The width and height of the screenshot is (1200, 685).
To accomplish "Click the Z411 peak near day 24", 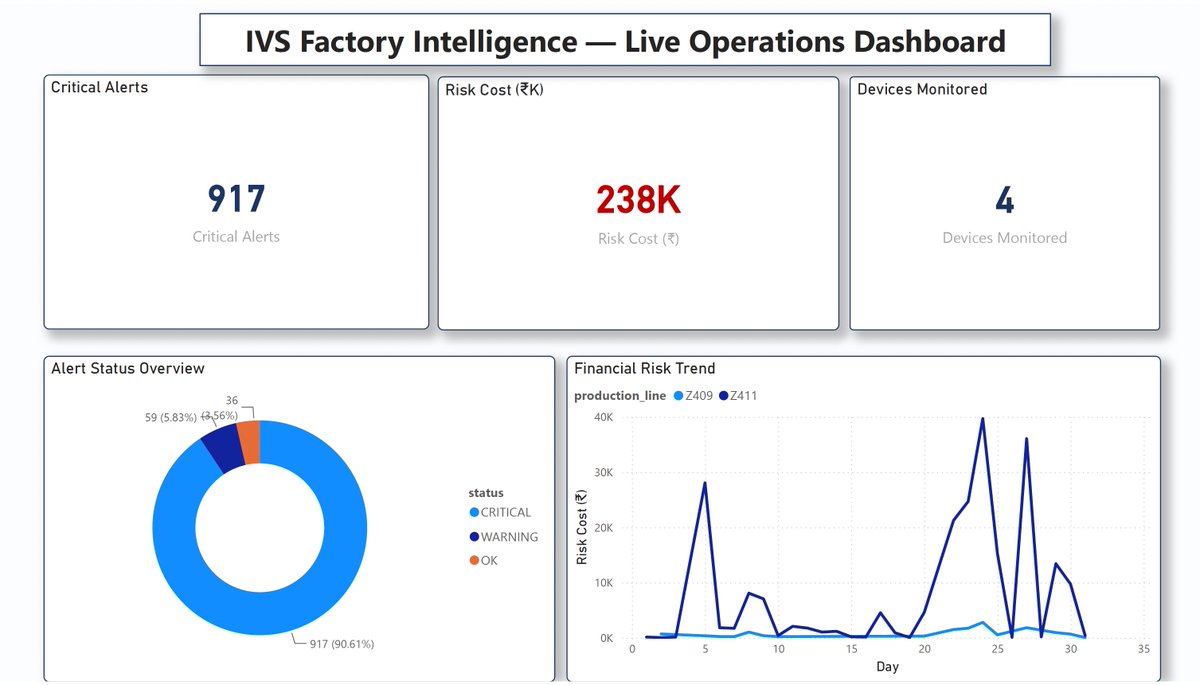I will [983, 419].
